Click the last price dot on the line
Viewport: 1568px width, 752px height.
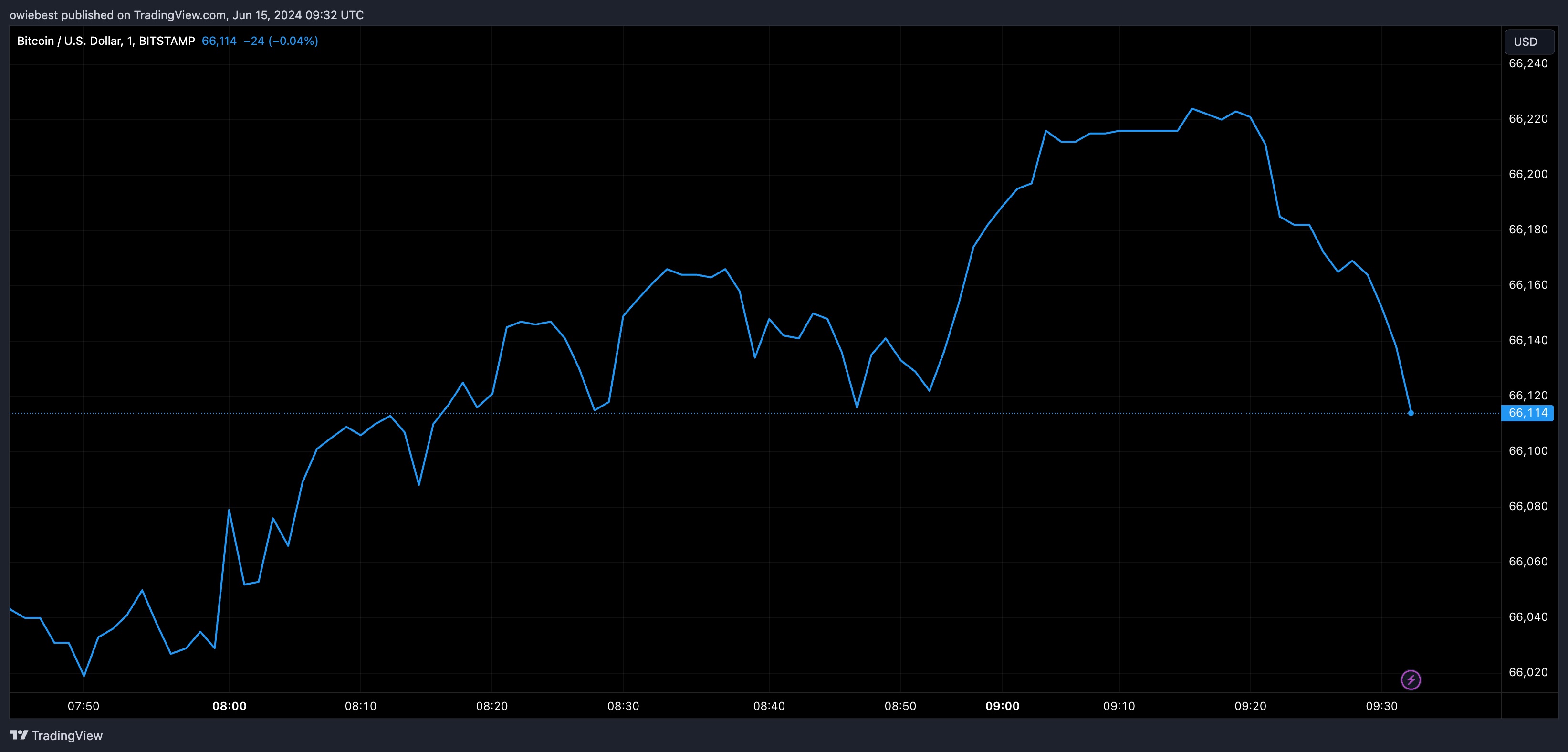pyautogui.click(x=1411, y=413)
